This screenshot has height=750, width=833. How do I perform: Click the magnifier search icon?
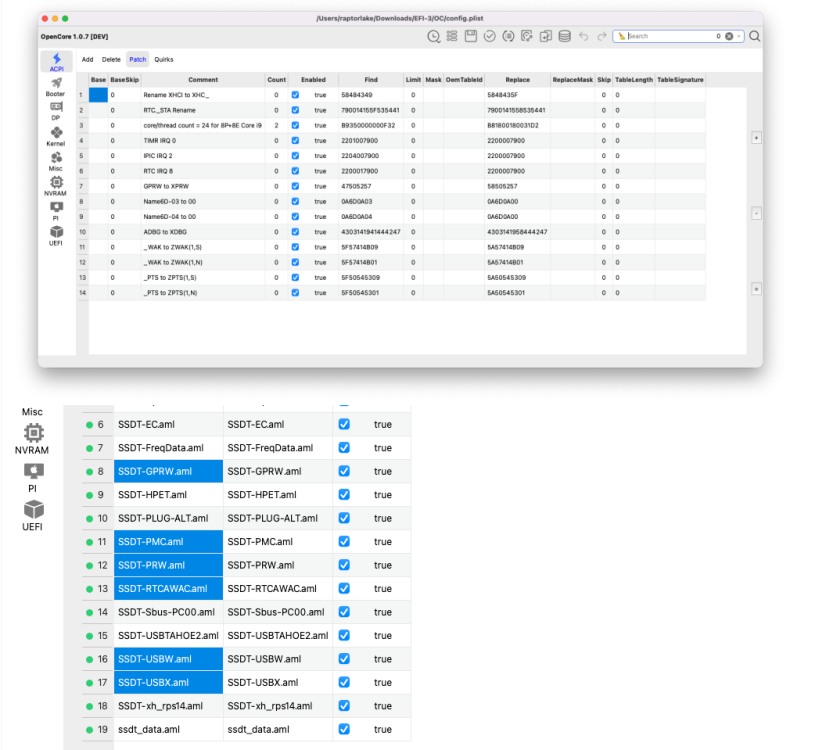[x=754, y=36]
